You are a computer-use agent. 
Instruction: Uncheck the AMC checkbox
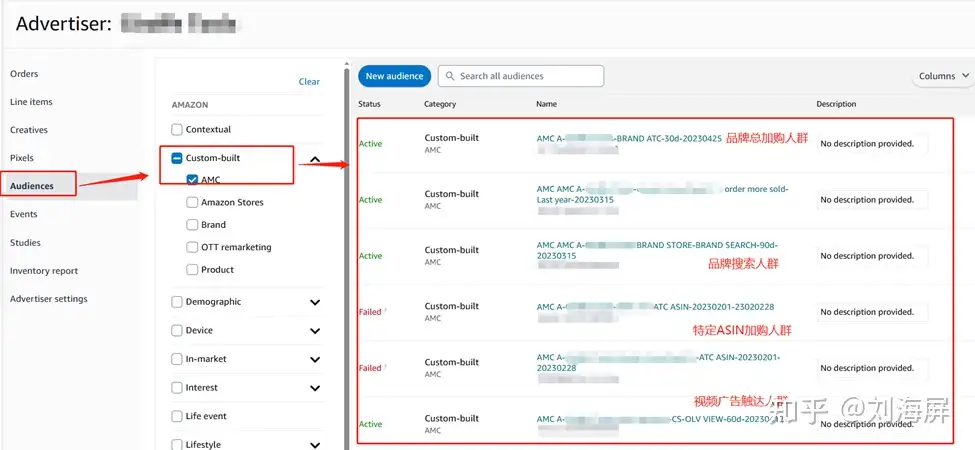[192, 180]
